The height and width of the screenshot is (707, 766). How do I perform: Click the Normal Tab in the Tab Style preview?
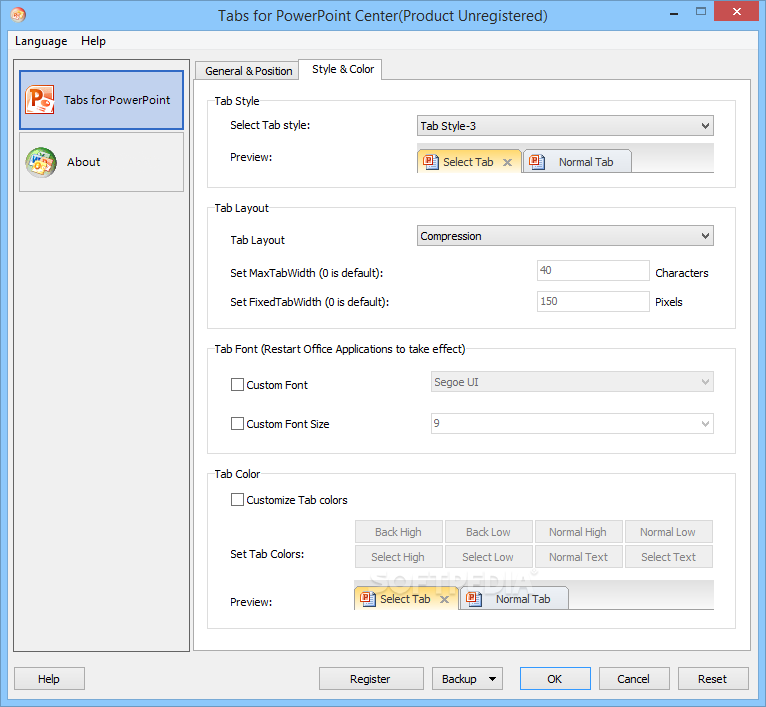(x=577, y=162)
